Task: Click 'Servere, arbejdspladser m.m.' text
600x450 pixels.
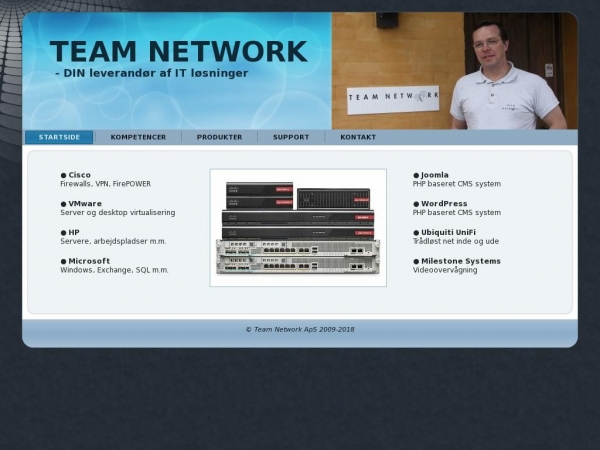Action: (x=113, y=241)
